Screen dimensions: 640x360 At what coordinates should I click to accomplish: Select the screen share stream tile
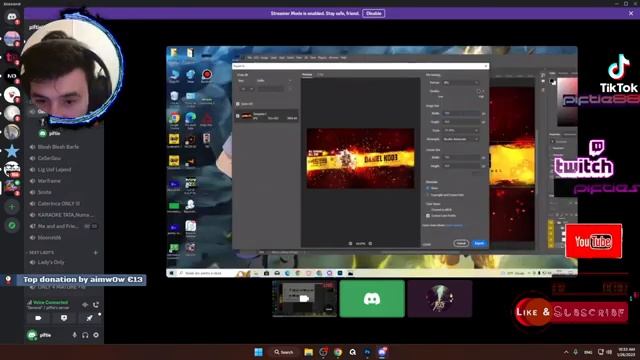304,299
